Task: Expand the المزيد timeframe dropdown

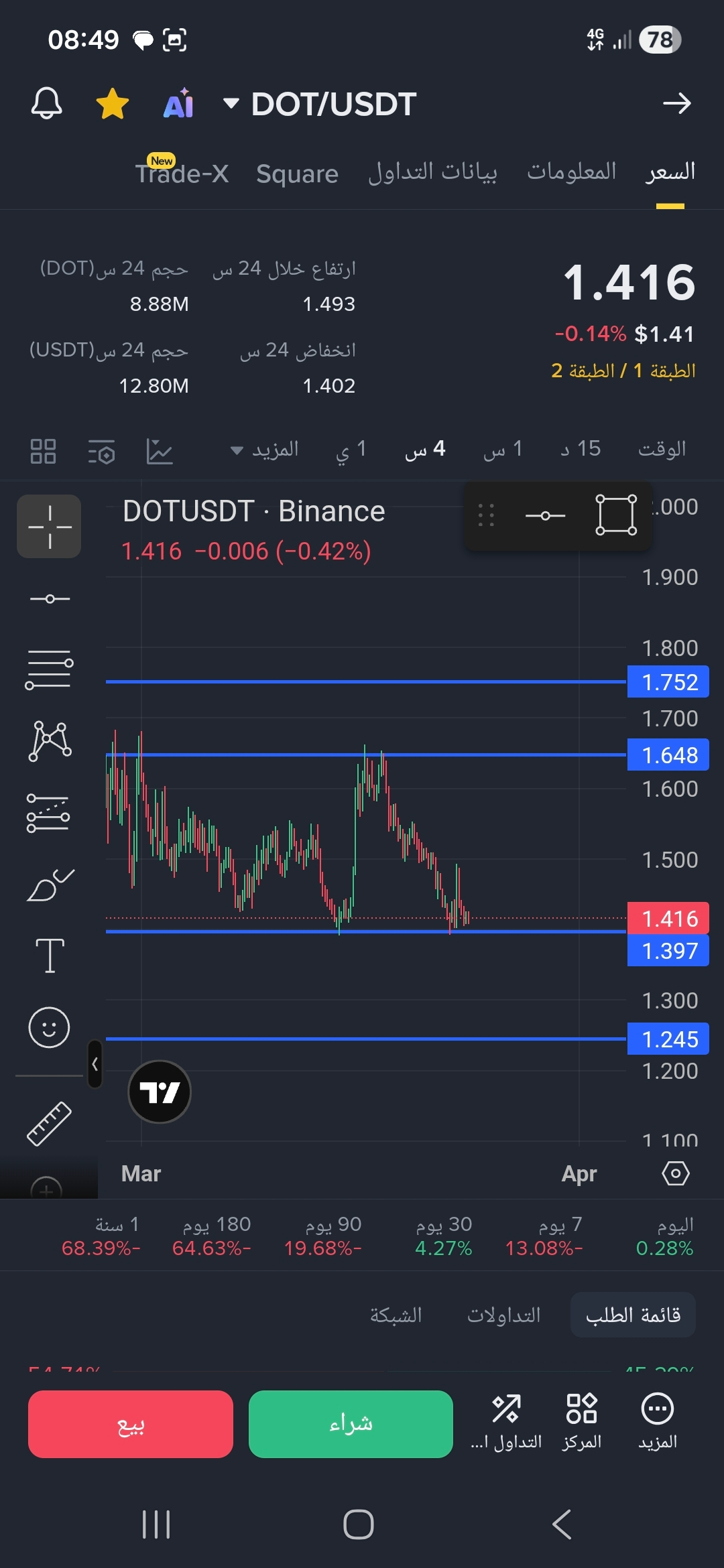Action: pos(265,450)
